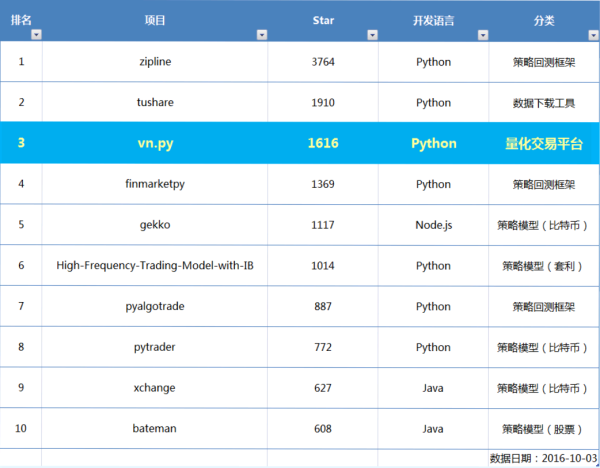Expand the Star column filter arrow

point(372,34)
